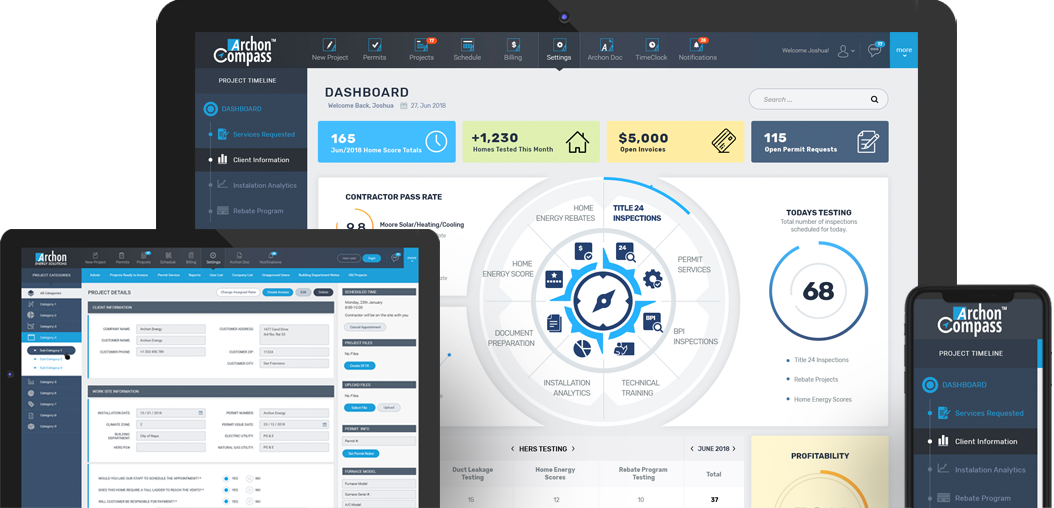Go to previous HERS Testing view
1054x508 pixels.
512,449
